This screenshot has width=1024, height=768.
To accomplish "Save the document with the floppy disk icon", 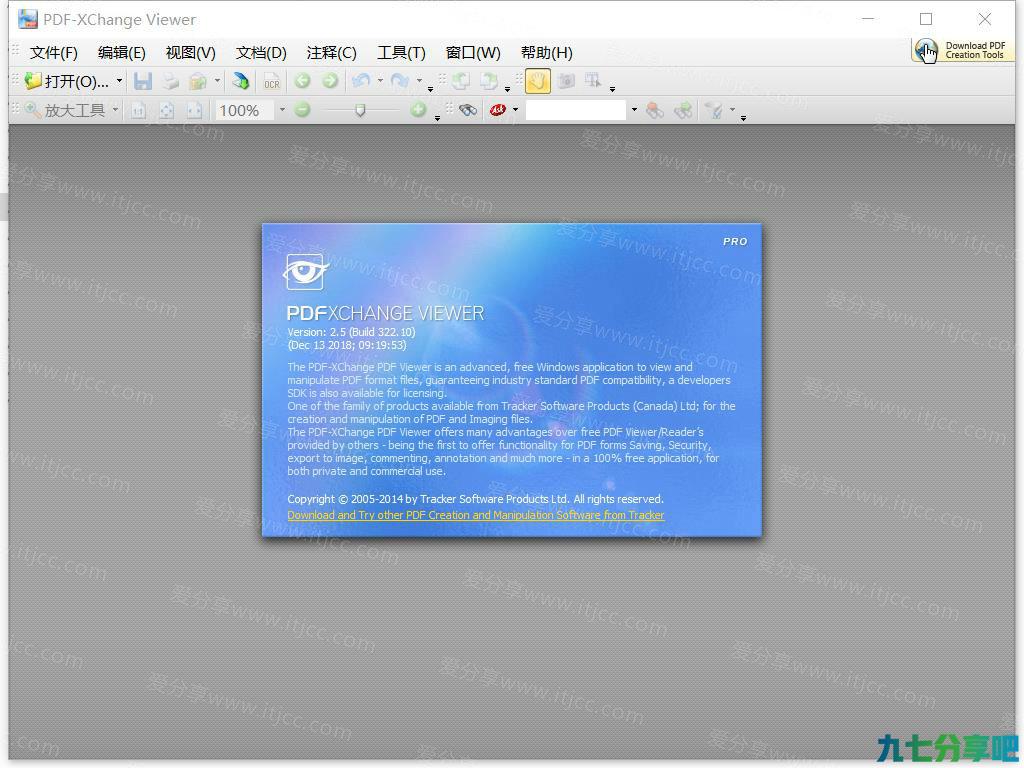I will click(142, 81).
